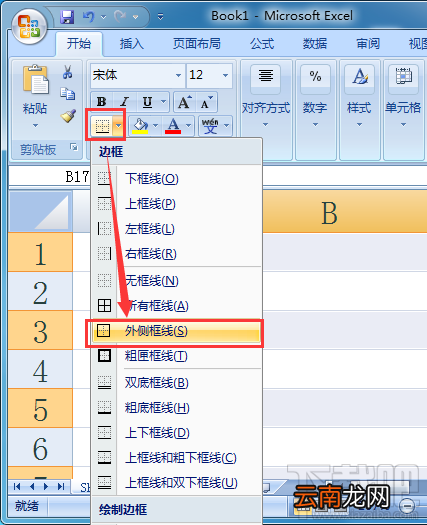Go to the previous sheet tab arrow

[32, 486]
